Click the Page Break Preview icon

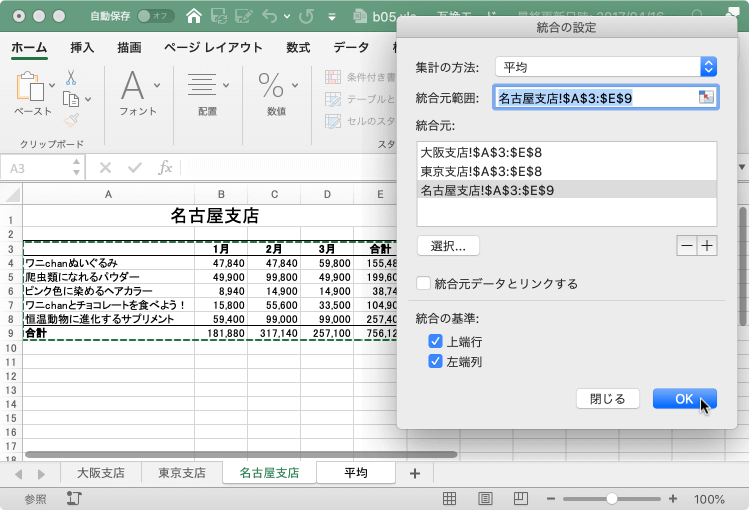521,499
